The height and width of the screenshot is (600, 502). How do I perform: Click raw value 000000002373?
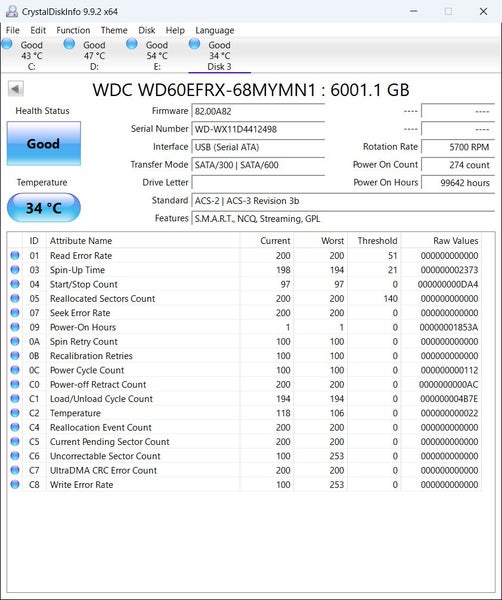pyautogui.click(x=449, y=270)
